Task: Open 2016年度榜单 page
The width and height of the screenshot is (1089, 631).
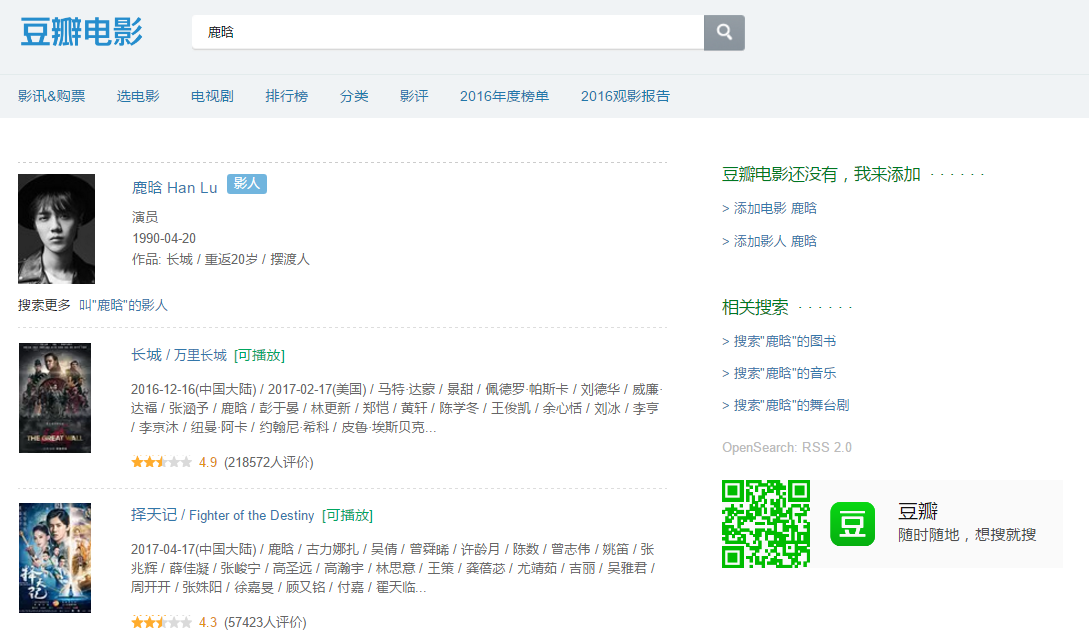Action: pos(504,96)
